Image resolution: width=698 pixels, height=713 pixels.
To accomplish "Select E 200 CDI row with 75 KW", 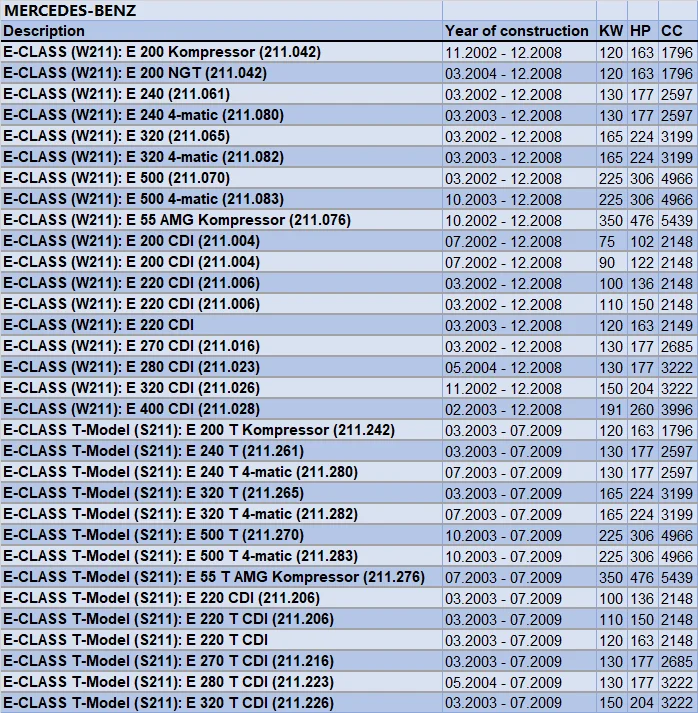I will pos(349,241).
